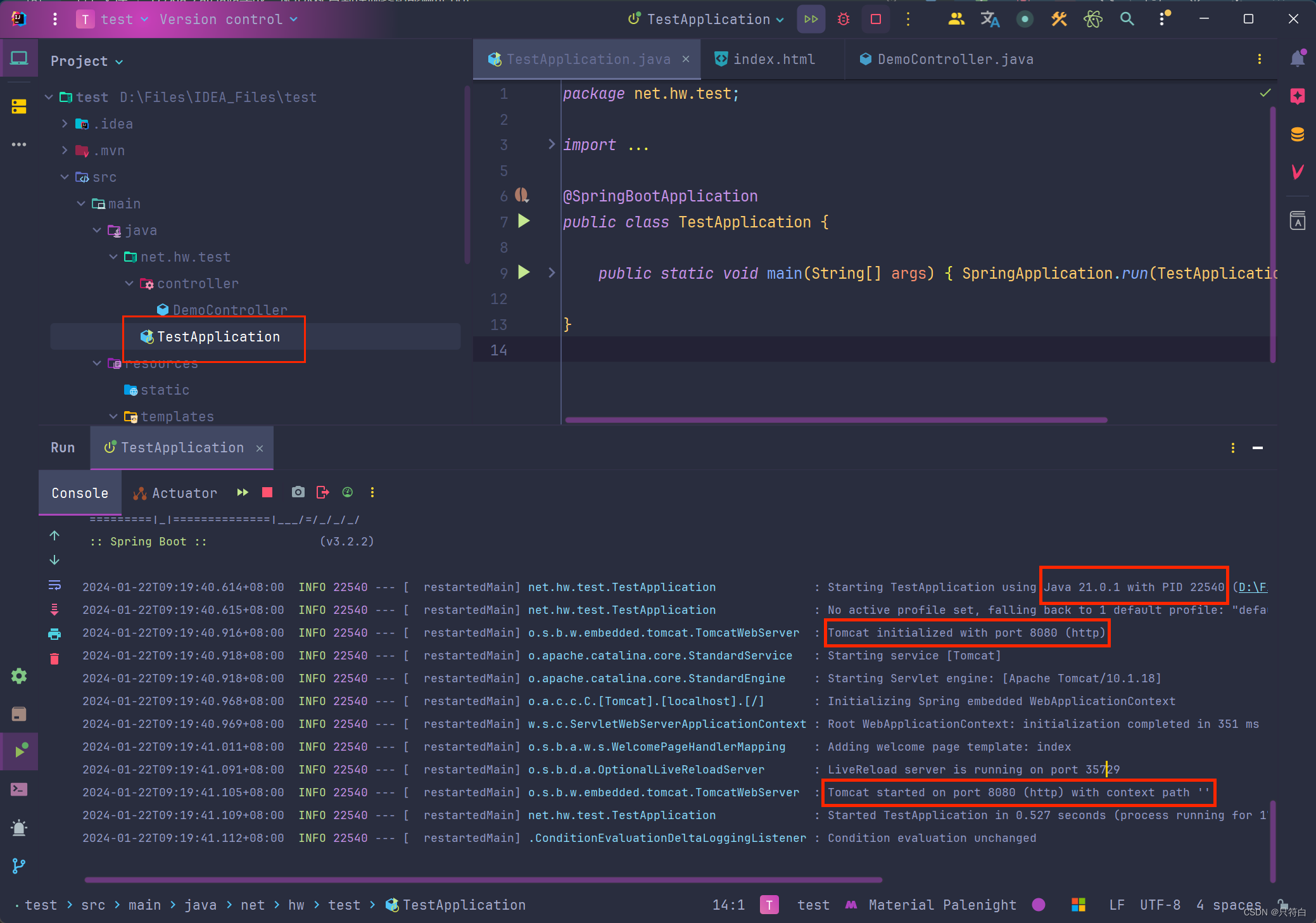Click the 4 spaces indent setting
1316x923 pixels.
tap(1229, 905)
